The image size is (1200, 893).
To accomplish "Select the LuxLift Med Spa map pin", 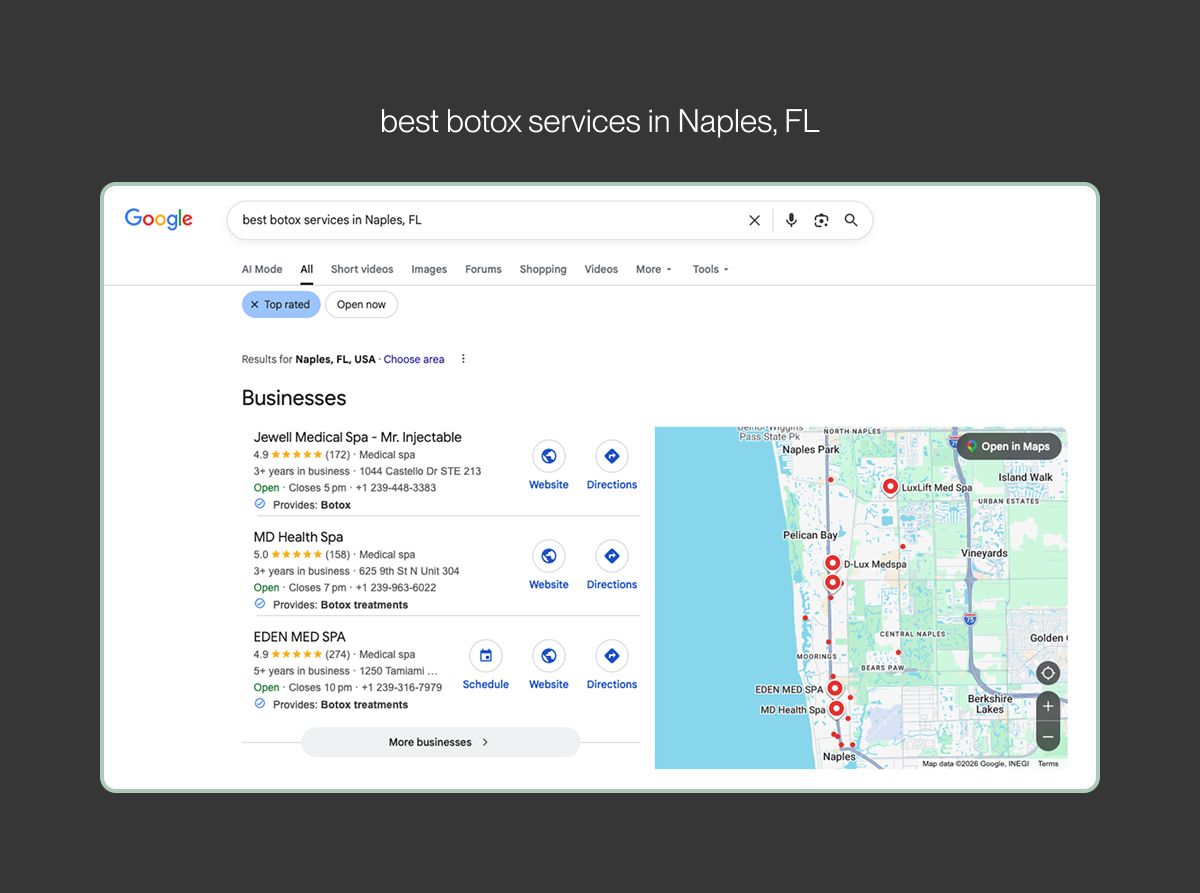I will (x=890, y=487).
